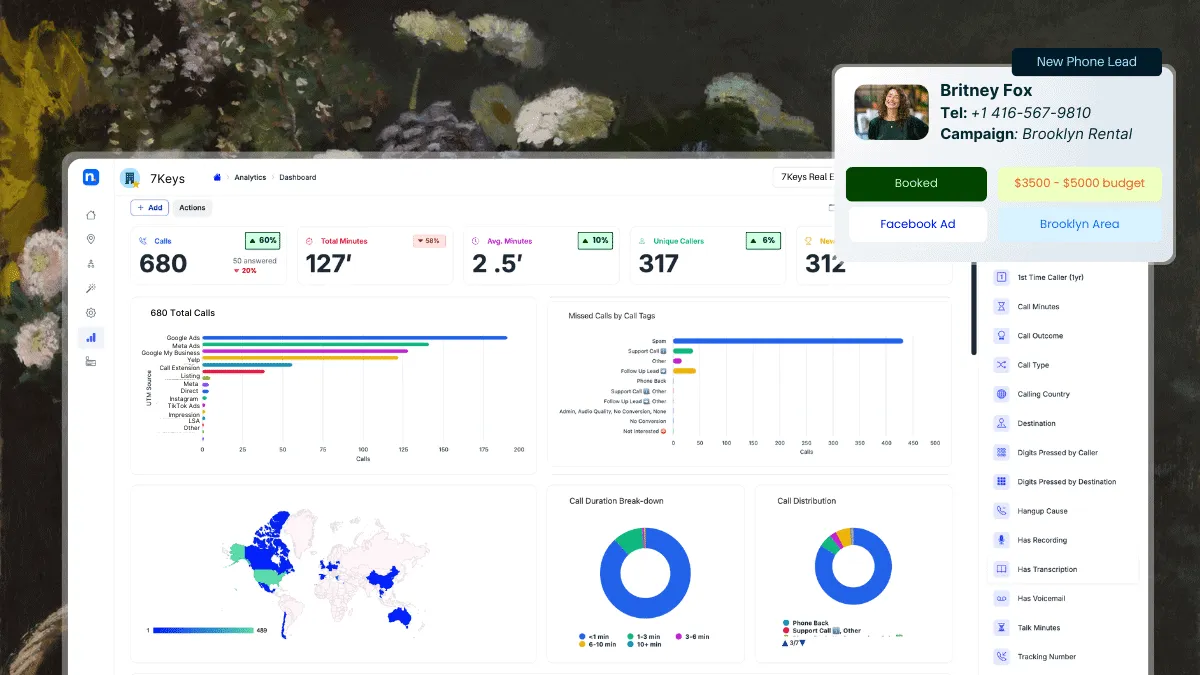
Task: Click the Add button
Action: click(149, 208)
